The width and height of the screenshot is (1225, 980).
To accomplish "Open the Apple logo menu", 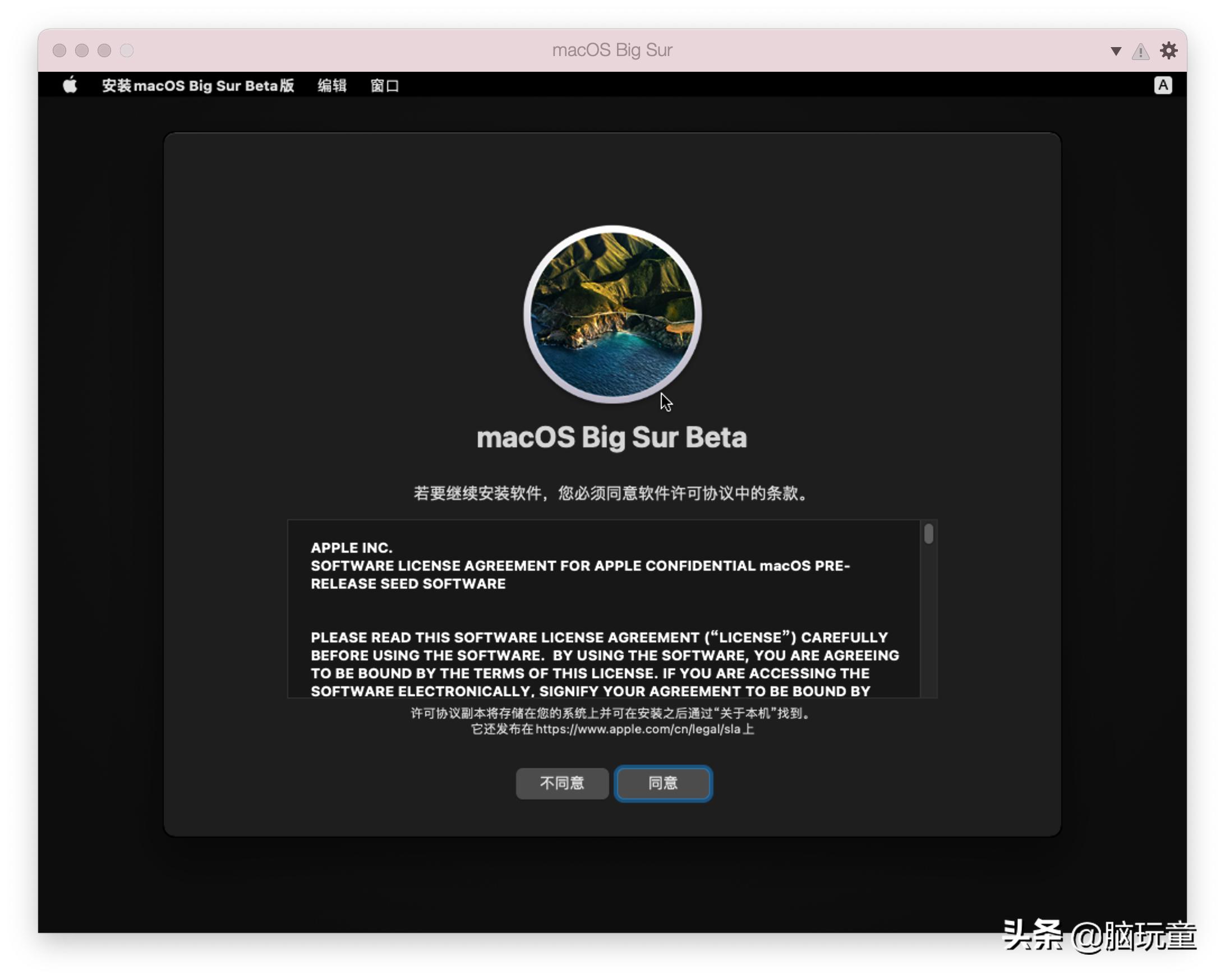I will click(x=70, y=85).
